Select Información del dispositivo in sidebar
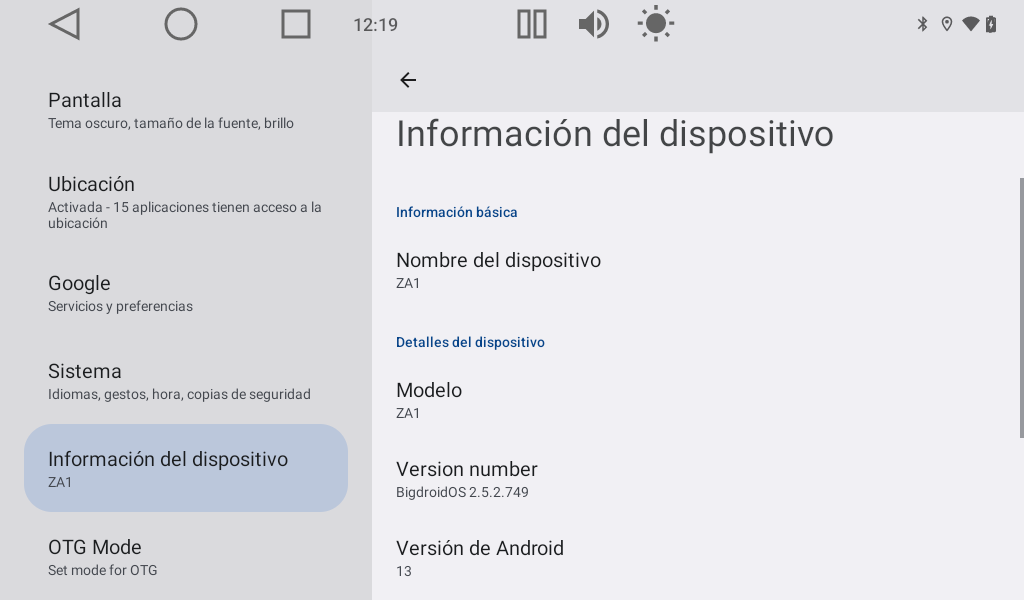The height and width of the screenshot is (600, 1024). click(x=186, y=468)
